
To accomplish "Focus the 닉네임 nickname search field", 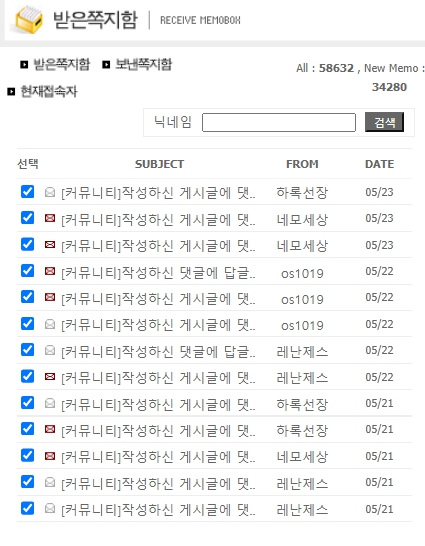I will (279, 122).
